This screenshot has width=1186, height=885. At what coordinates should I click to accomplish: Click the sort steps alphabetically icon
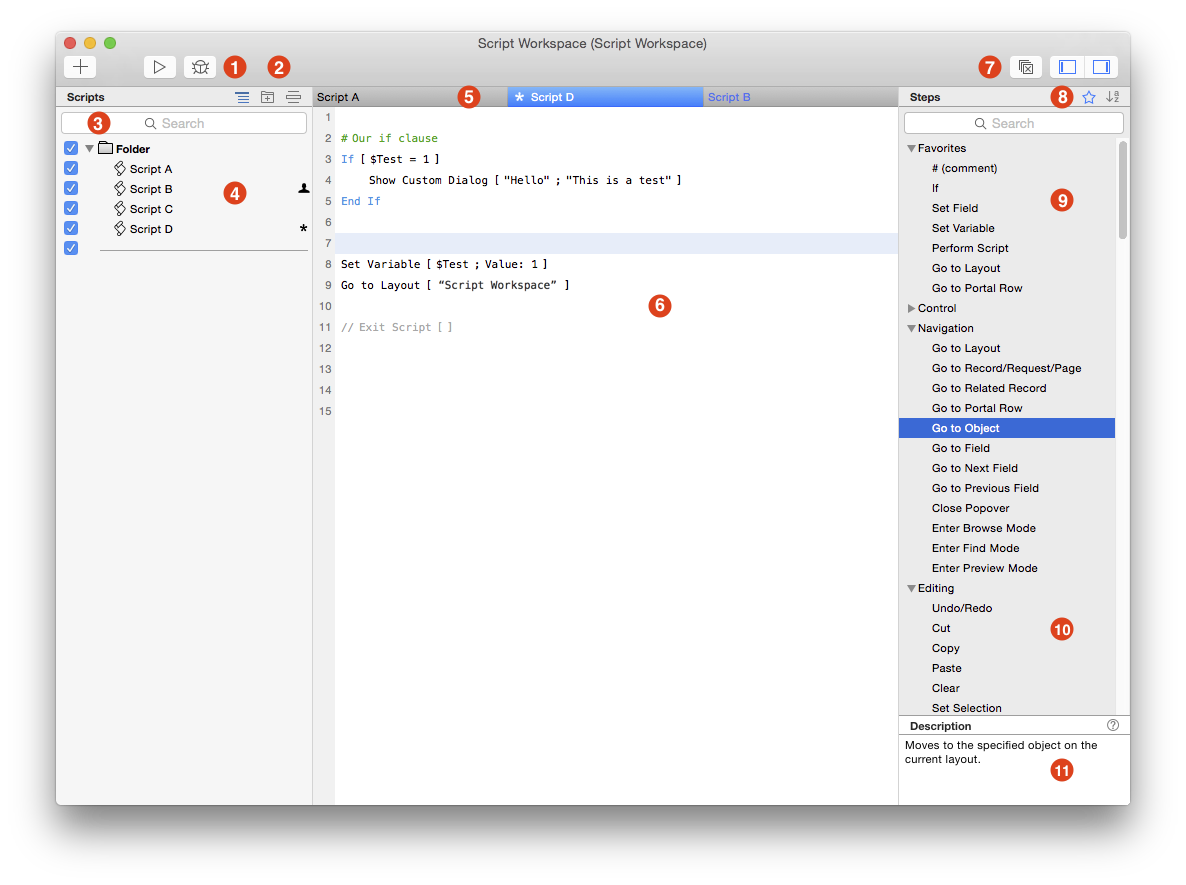[1113, 97]
